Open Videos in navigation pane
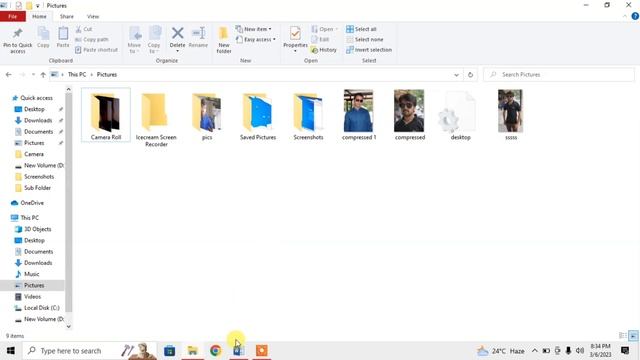This screenshot has width=640, height=360. [32, 297]
